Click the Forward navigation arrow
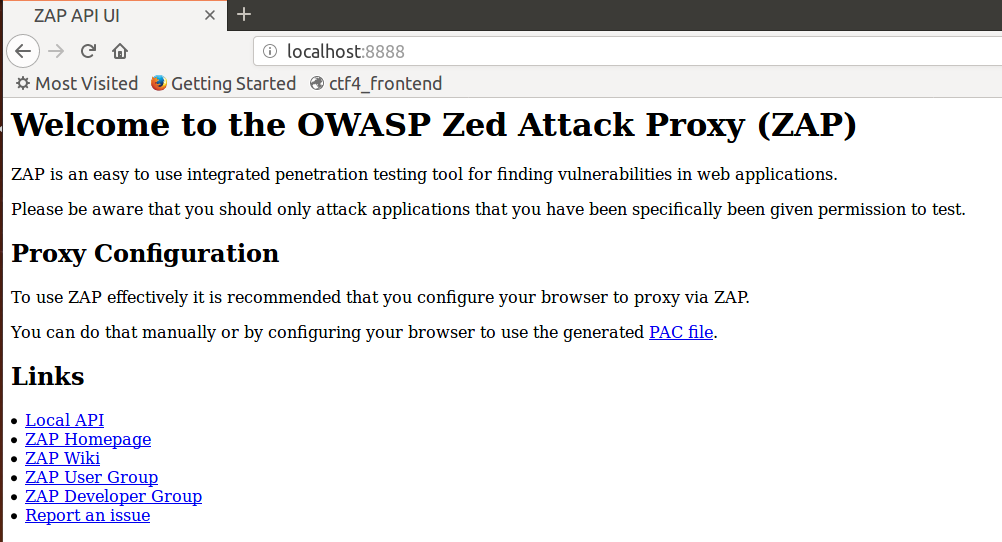The height and width of the screenshot is (542, 1002). pos(56,51)
